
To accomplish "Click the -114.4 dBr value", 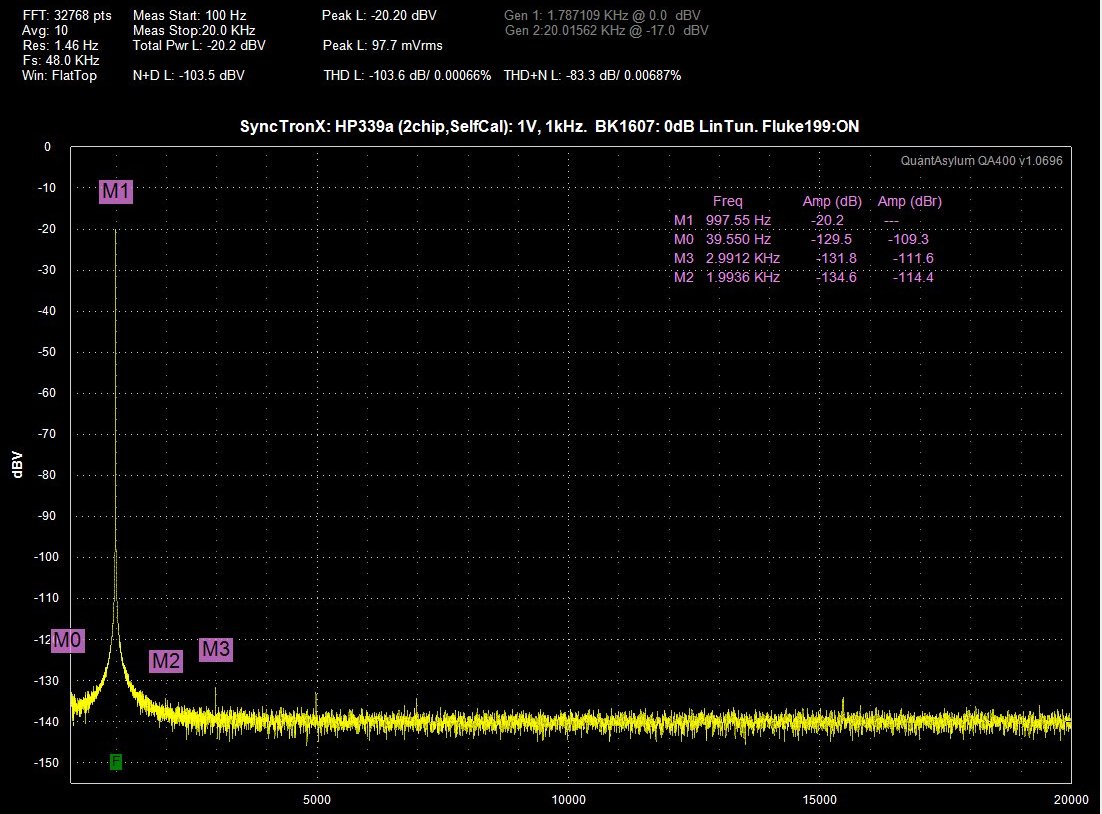I will pos(913,278).
